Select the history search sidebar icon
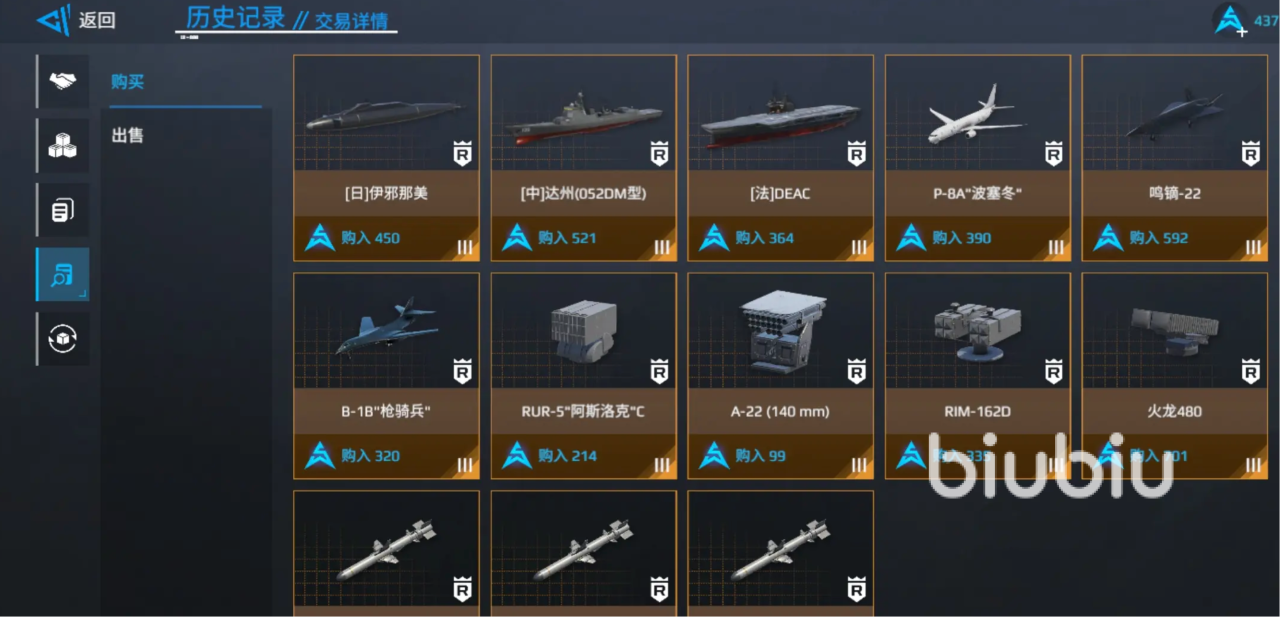1280x617 pixels. (x=63, y=275)
